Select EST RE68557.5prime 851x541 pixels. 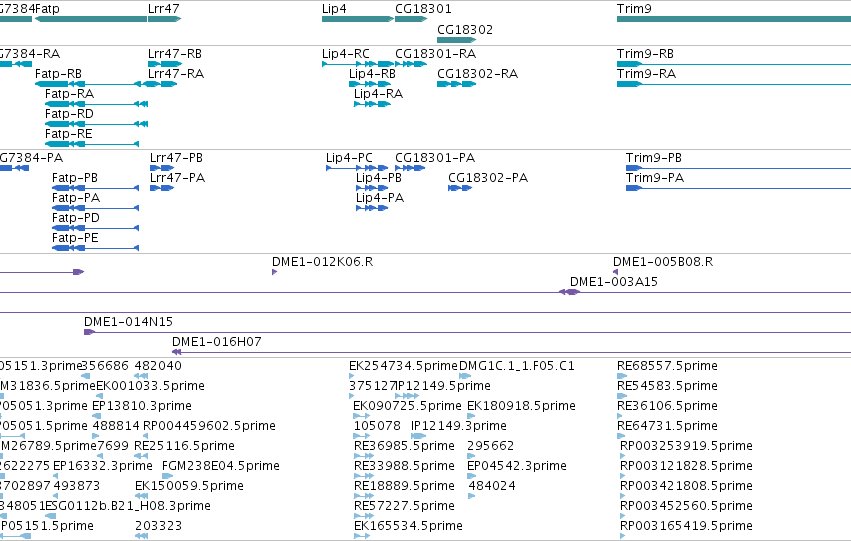[668, 366]
